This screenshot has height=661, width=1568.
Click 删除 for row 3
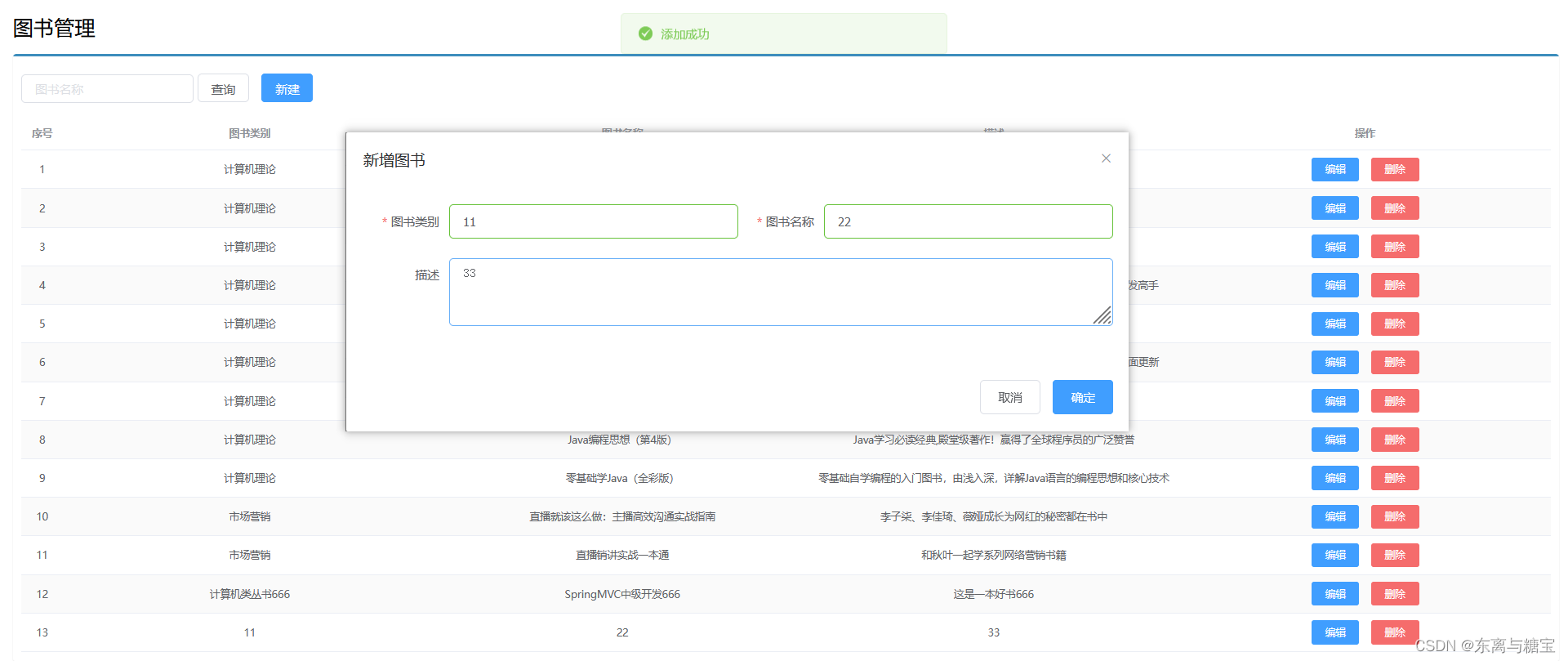click(x=1395, y=247)
